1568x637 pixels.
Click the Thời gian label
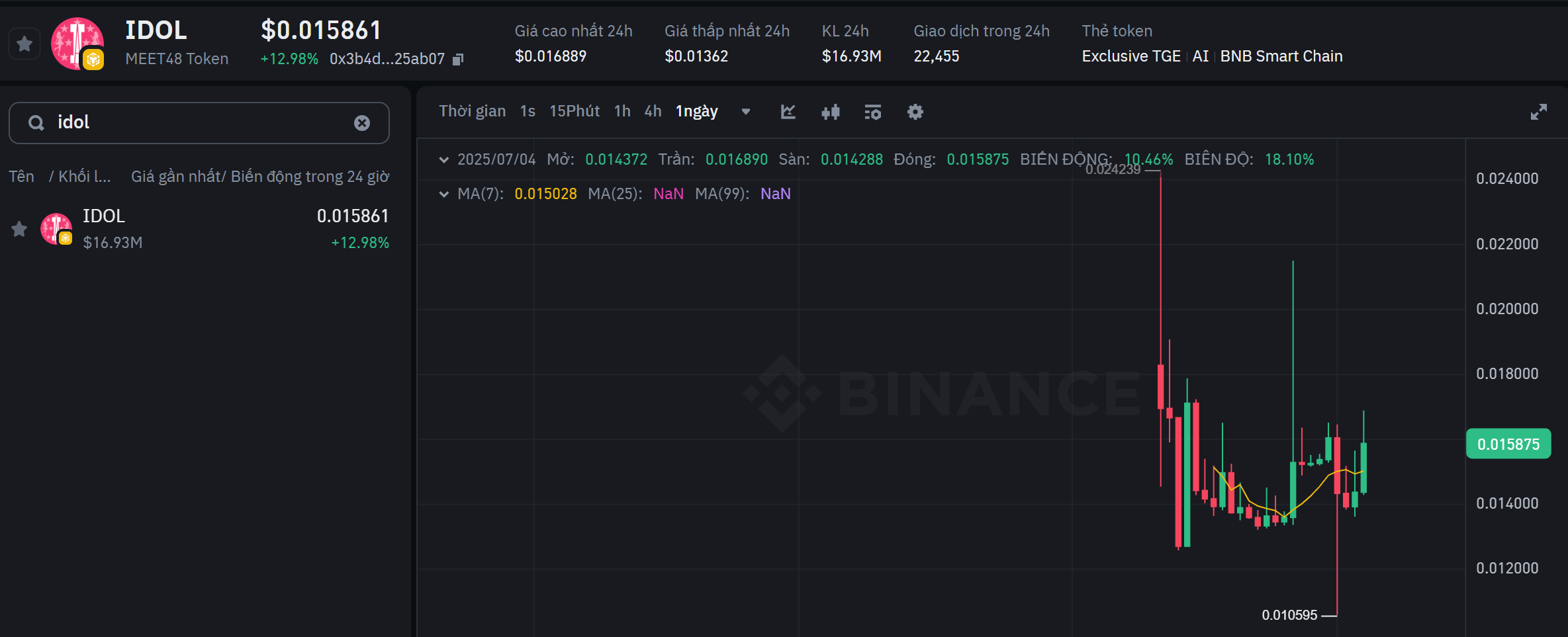[x=472, y=111]
